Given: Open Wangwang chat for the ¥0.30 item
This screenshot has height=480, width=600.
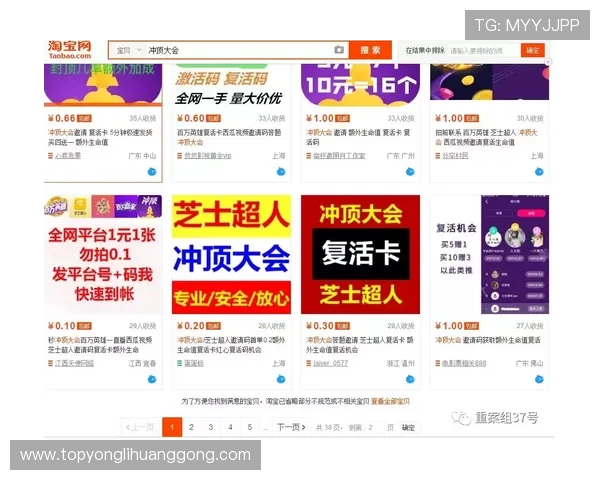Looking at the screenshot, I should tap(410, 379).
